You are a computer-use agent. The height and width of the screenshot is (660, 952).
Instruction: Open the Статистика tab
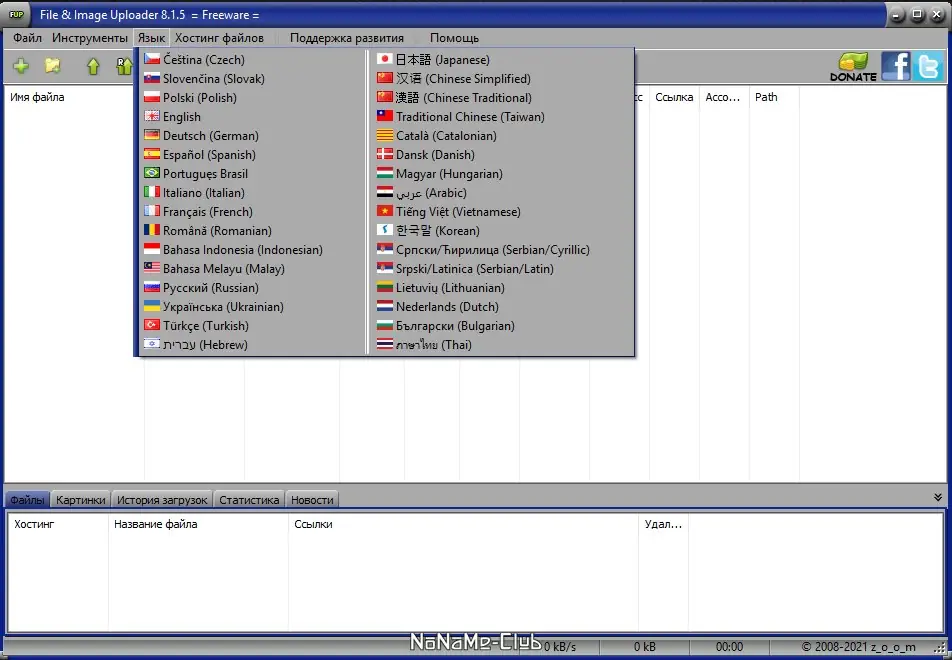tap(249, 500)
